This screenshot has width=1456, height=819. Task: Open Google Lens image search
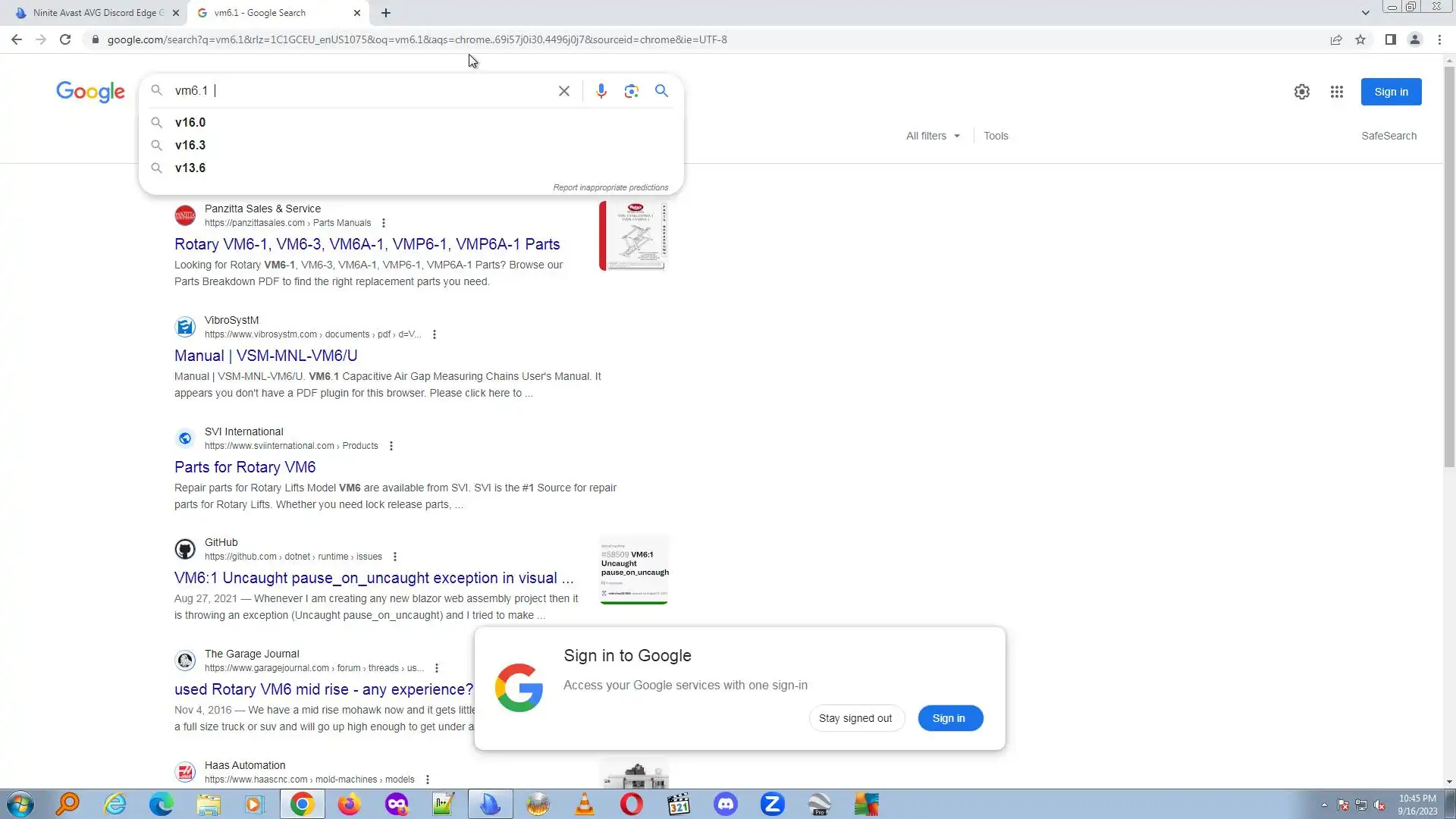click(x=631, y=91)
